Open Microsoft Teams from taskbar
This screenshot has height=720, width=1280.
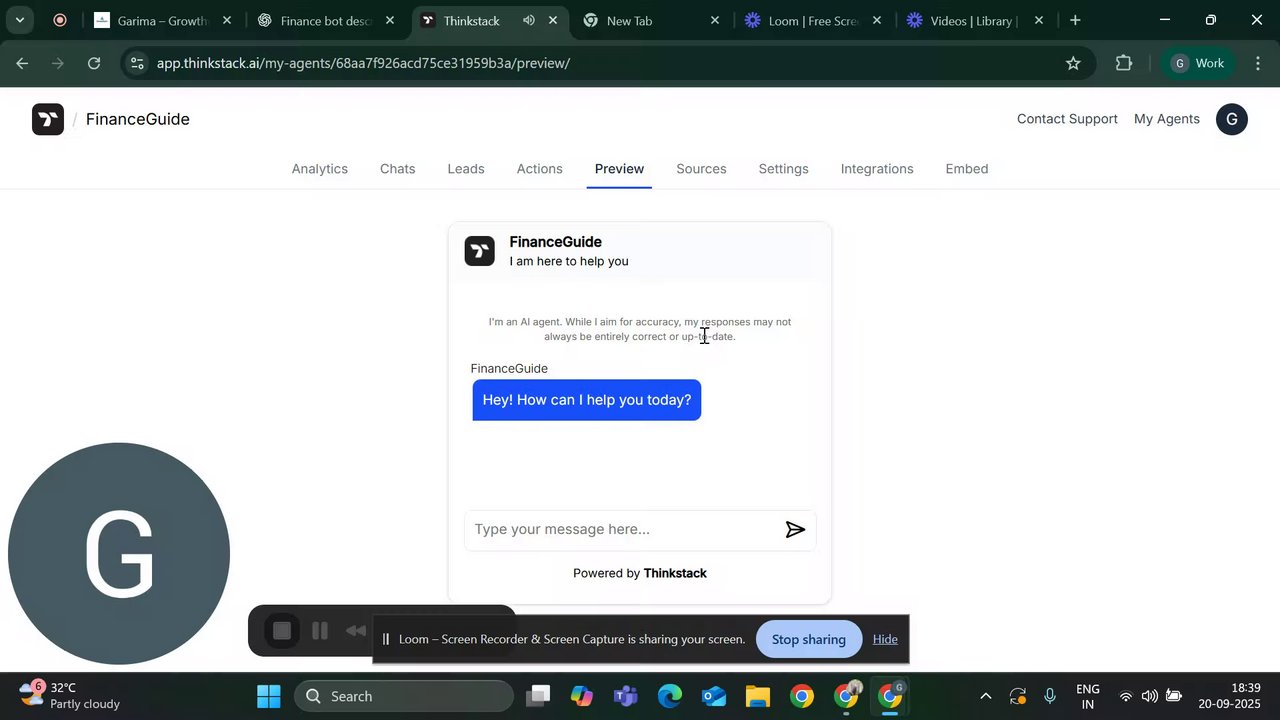626,696
